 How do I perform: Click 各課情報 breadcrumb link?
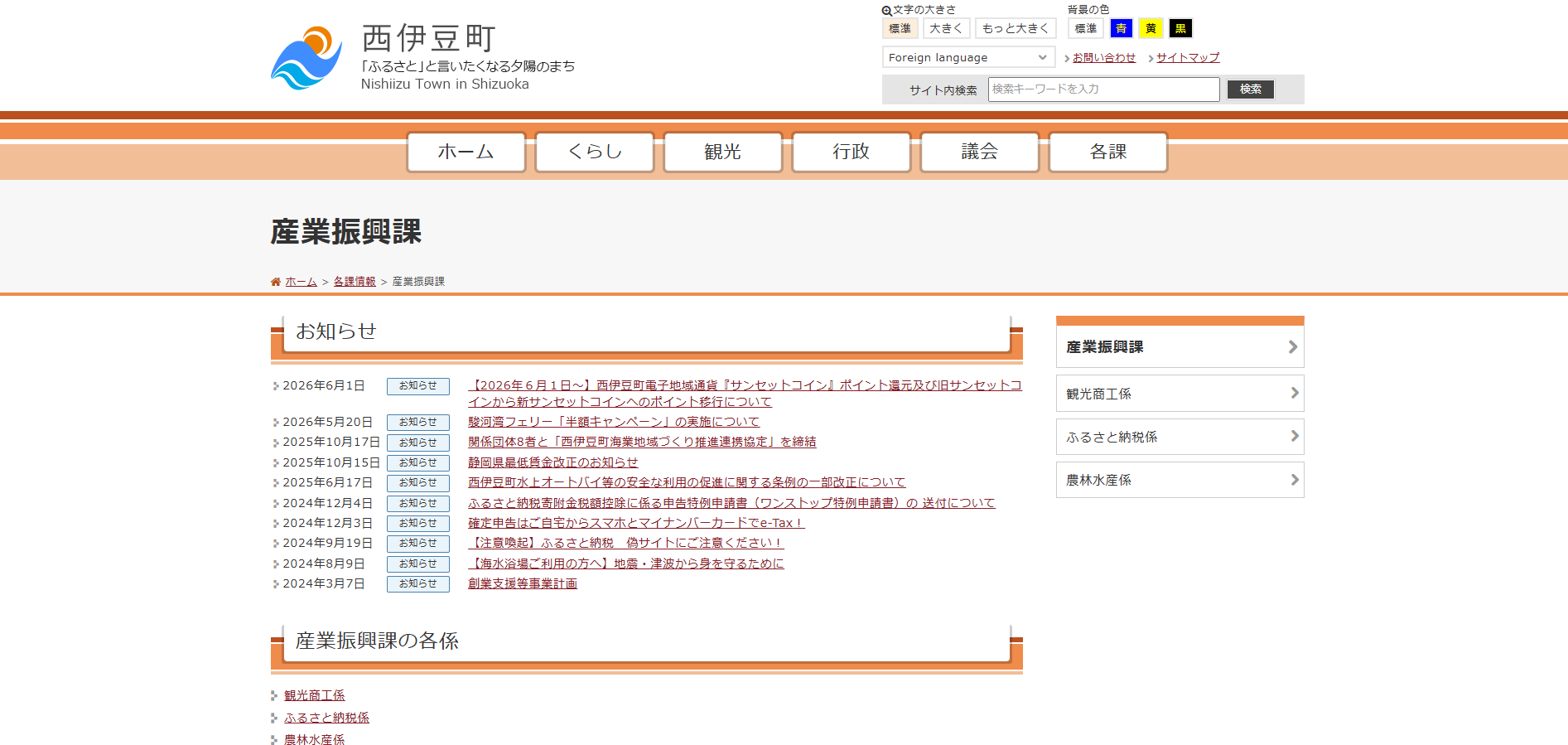click(x=355, y=282)
